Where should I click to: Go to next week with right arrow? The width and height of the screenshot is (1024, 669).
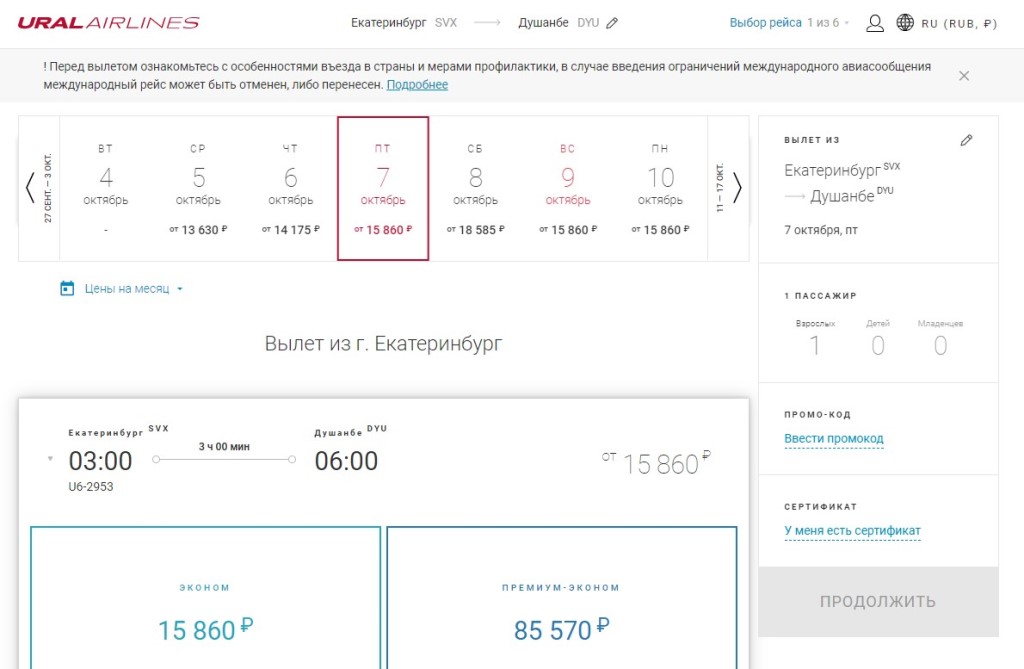(737, 188)
